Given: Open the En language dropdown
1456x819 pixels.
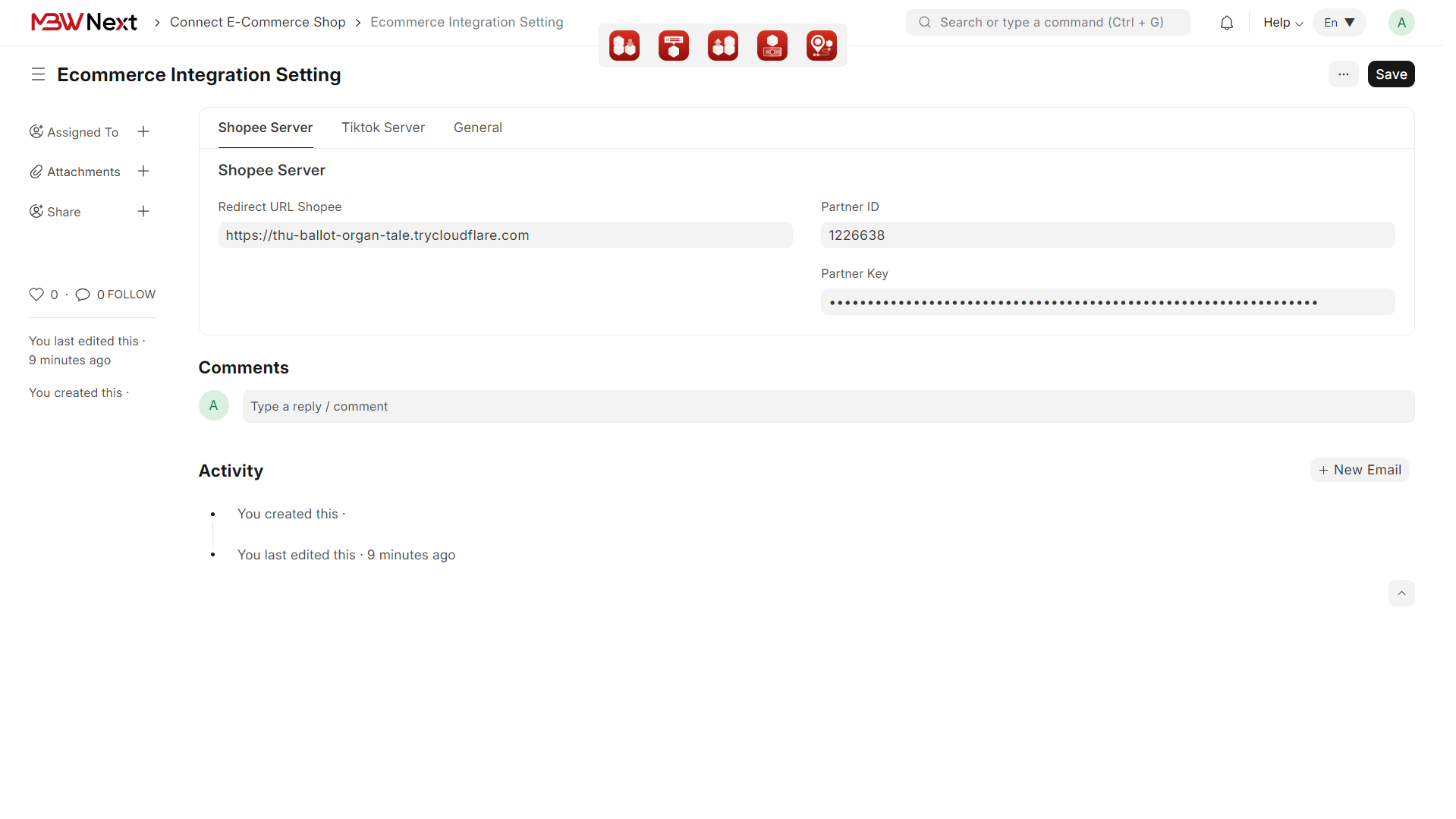Looking at the screenshot, I should pyautogui.click(x=1338, y=23).
